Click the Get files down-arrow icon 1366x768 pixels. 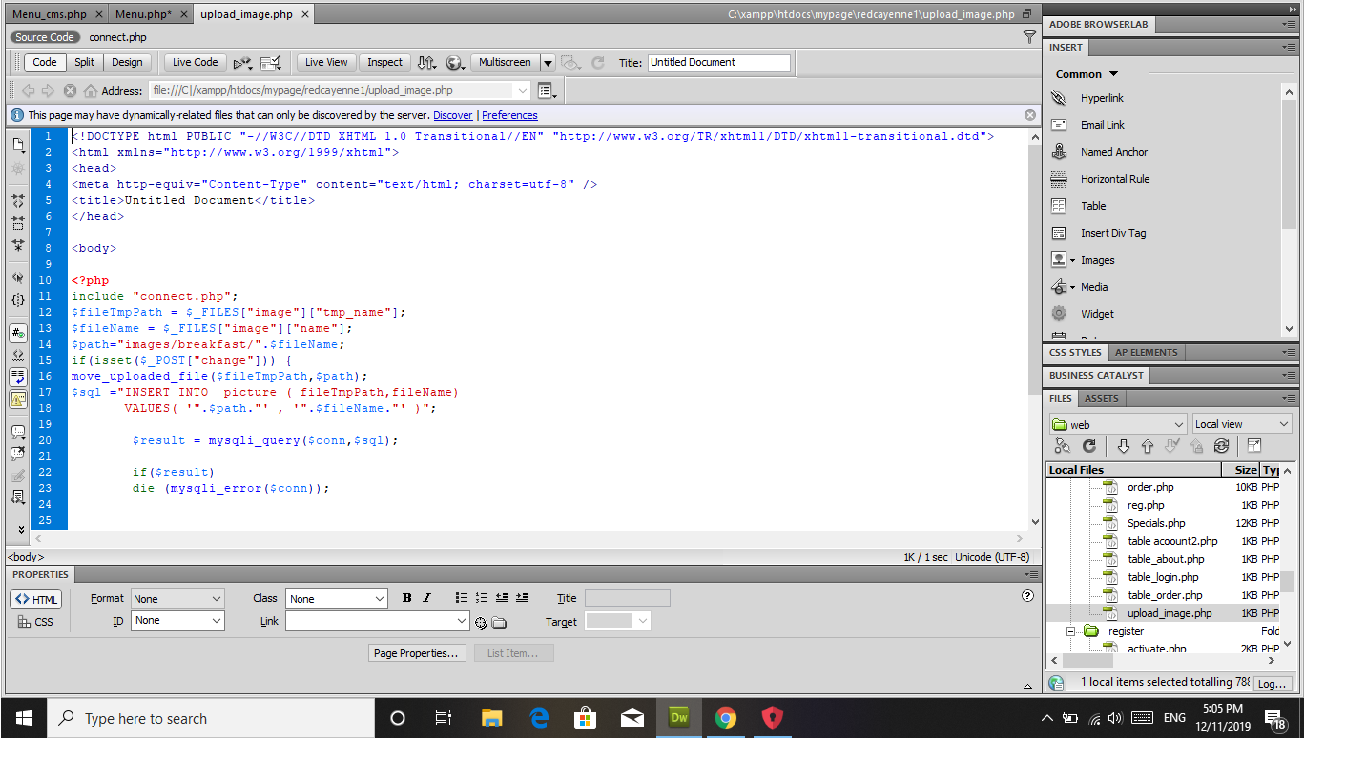1123,446
